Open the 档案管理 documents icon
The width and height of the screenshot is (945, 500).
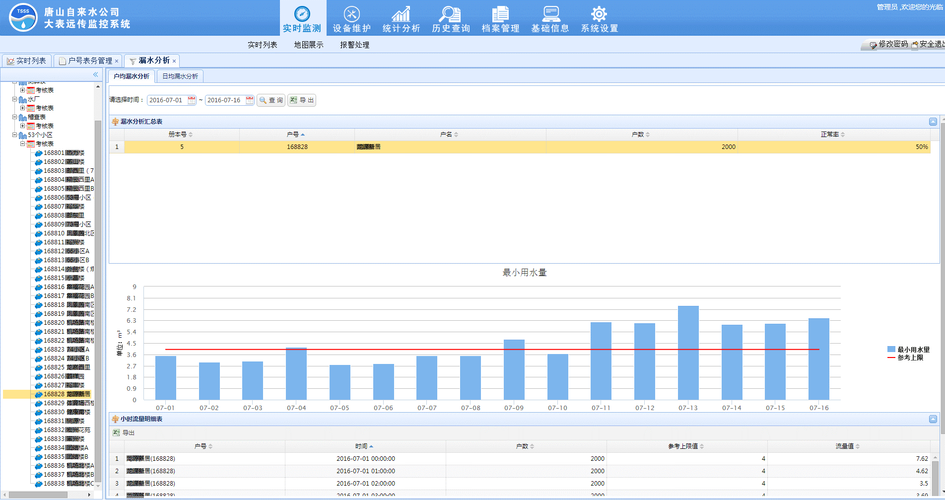click(500, 14)
